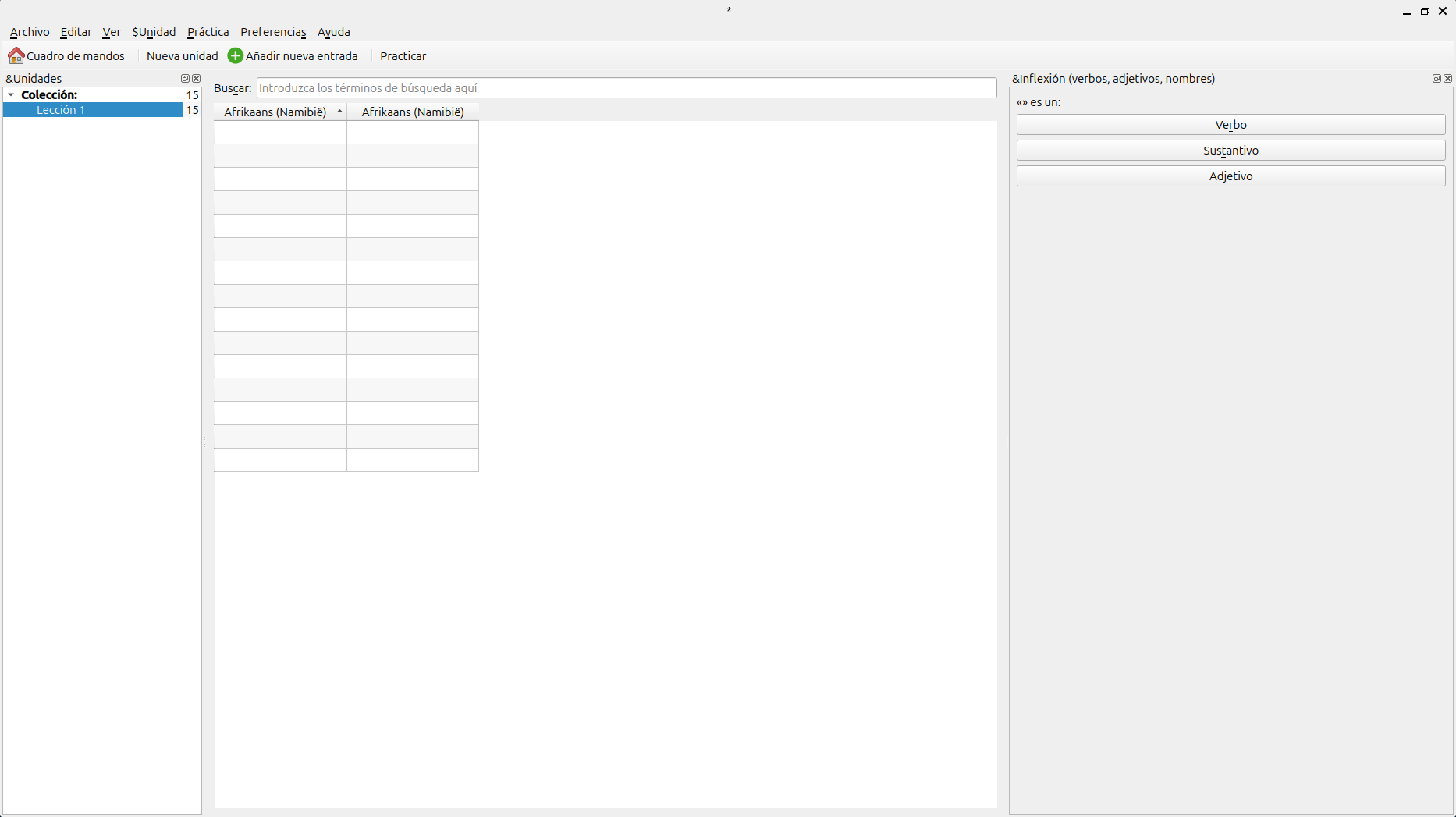Click the second Afrikaans (Namibië) column header
Screen dimensions: 1456x817
click(x=413, y=112)
